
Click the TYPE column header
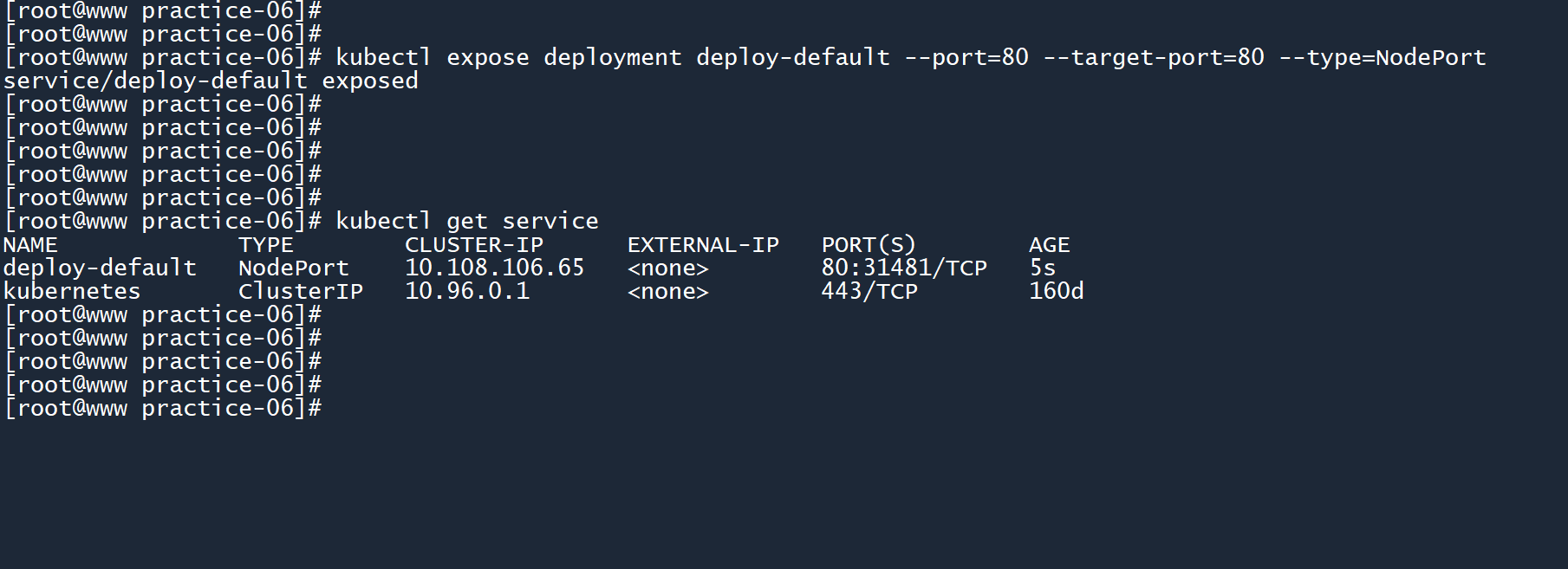[x=266, y=245]
